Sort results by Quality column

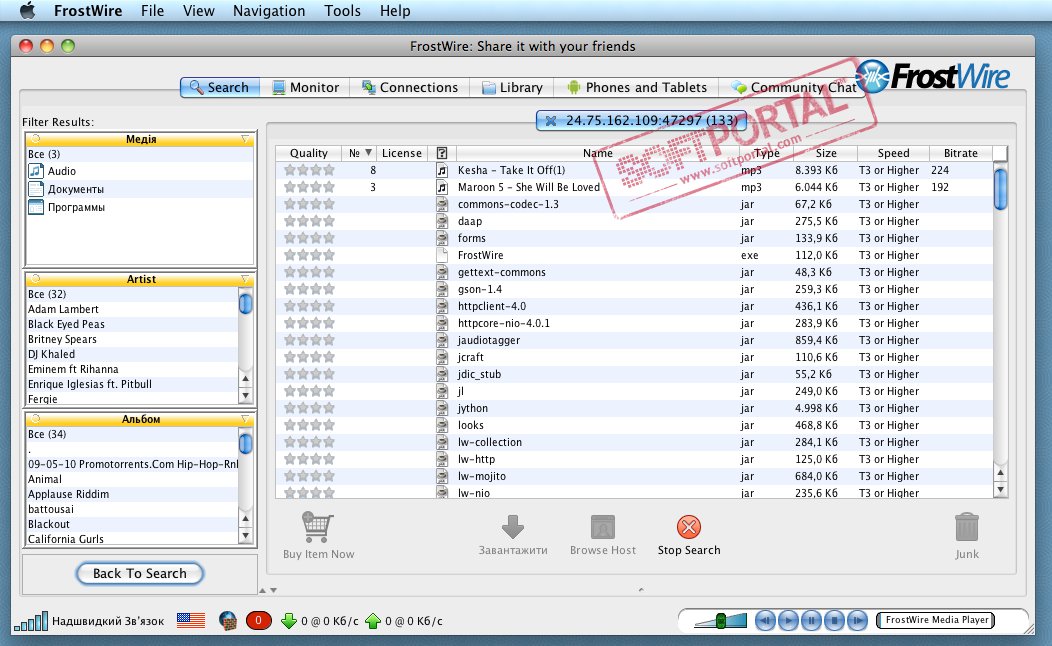(x=309, y=153)
